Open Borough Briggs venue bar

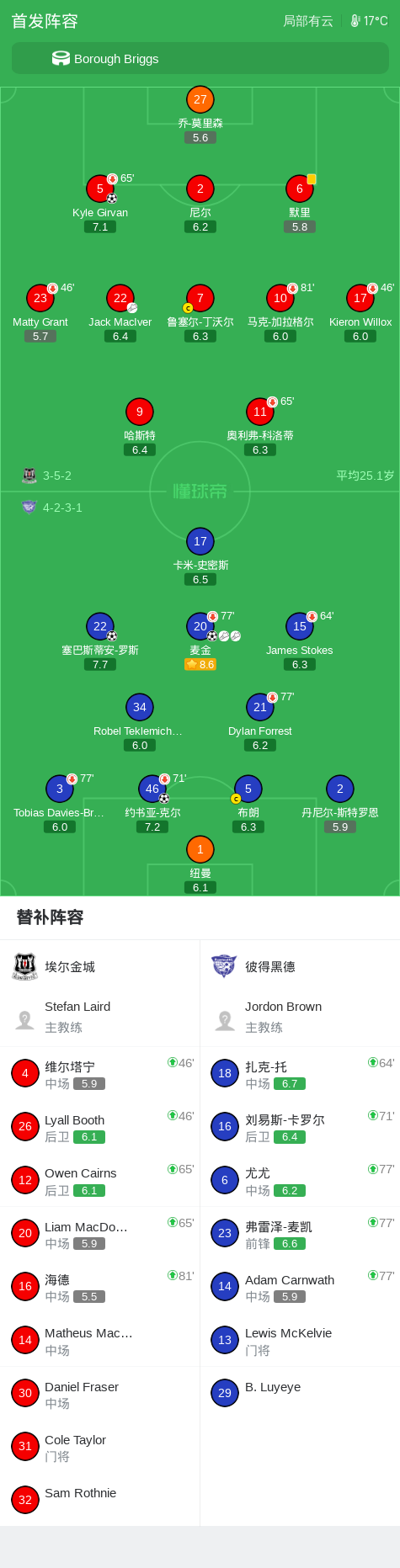[x=200, y=58]
